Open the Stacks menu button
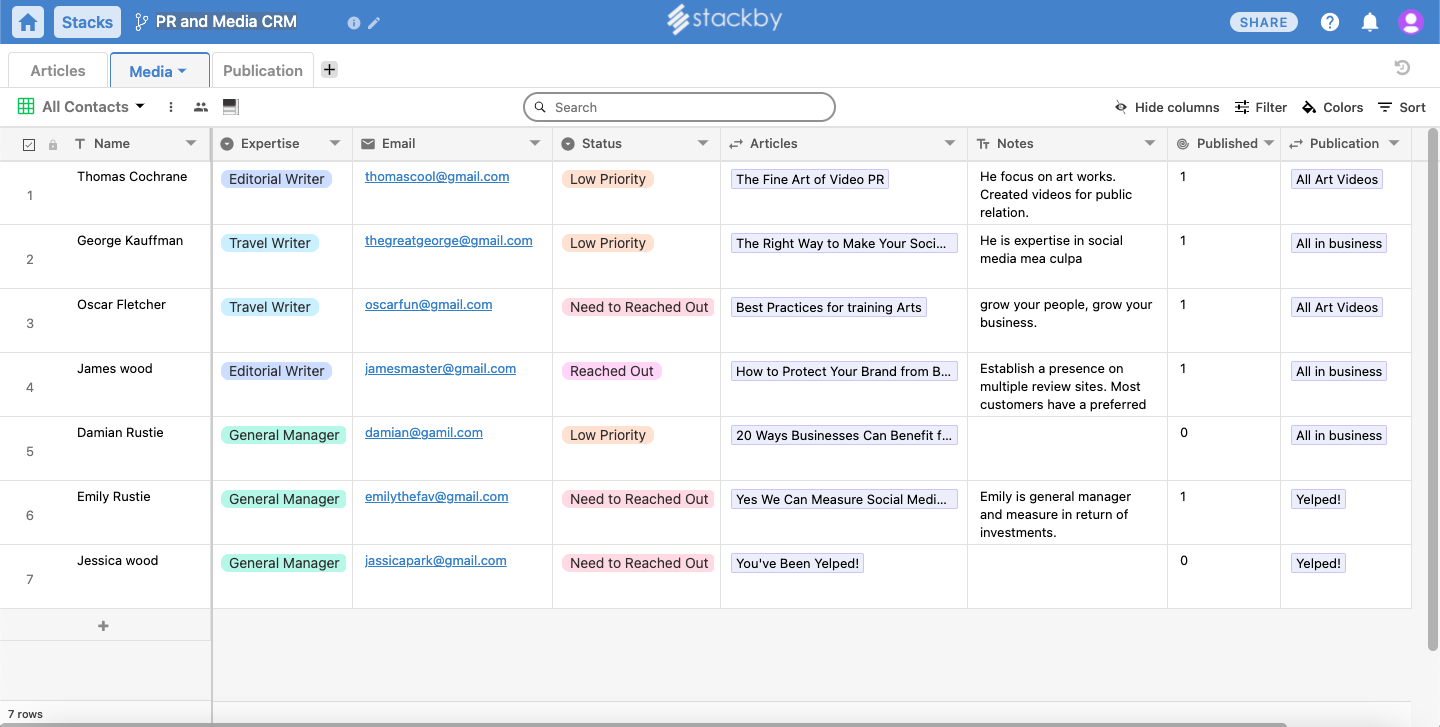This screenshot has height=727, width=1440. (x=87, y=22)
